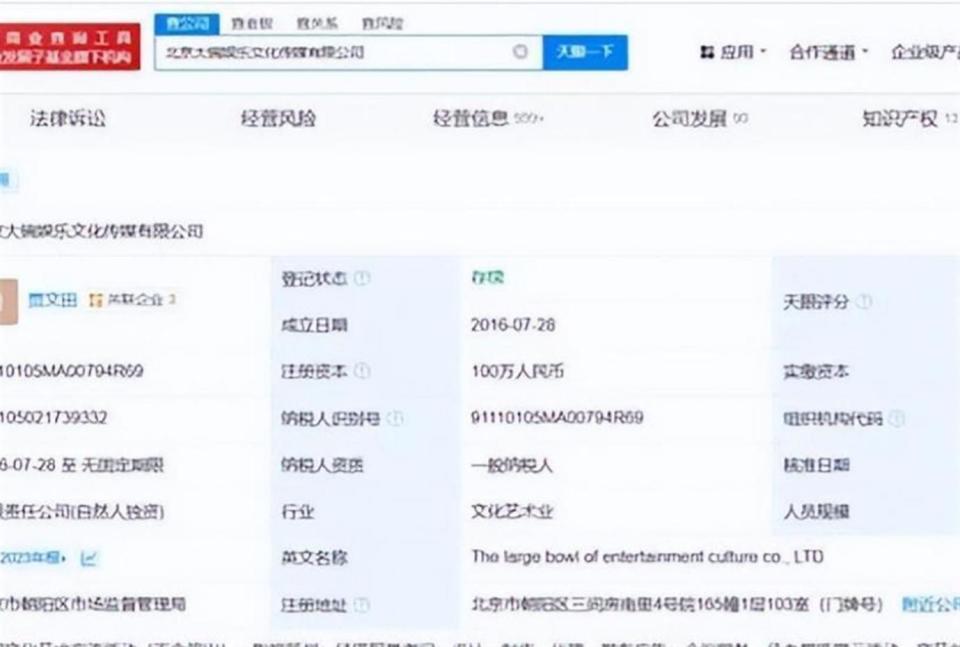Open info icon next to 注册资本
960x647 pixels.
(x=362, y=371)
